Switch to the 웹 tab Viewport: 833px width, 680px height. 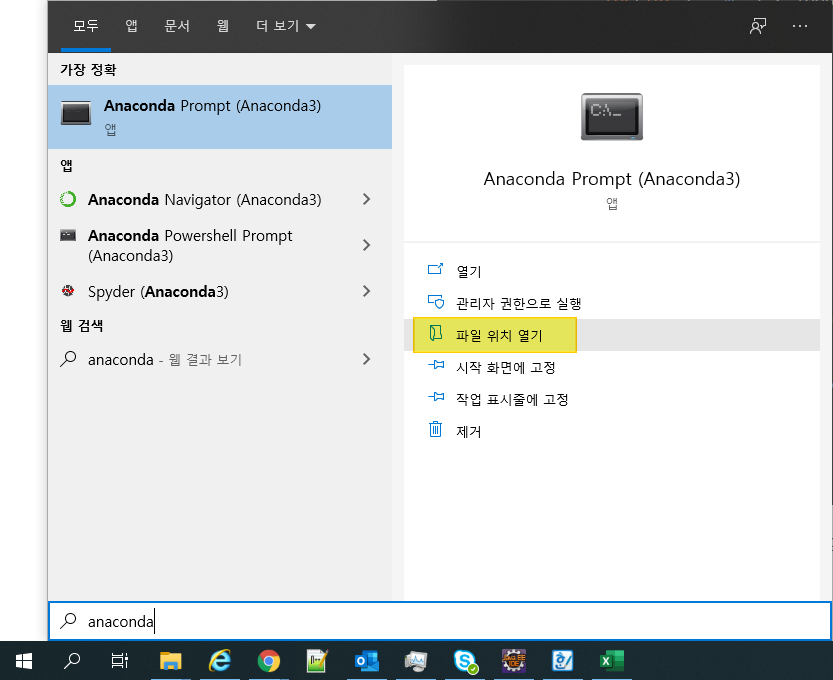pyautogui.click(x=223, y=26)
